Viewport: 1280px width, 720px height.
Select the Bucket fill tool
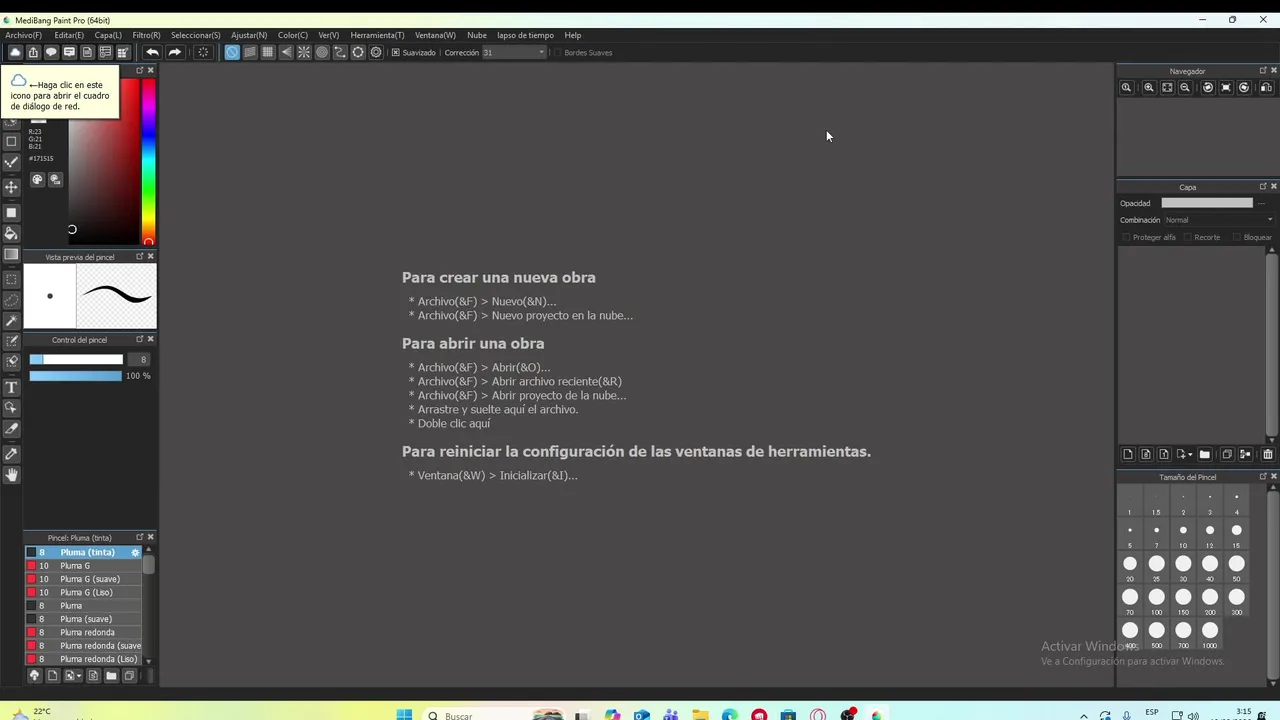[x=12, y=233]
